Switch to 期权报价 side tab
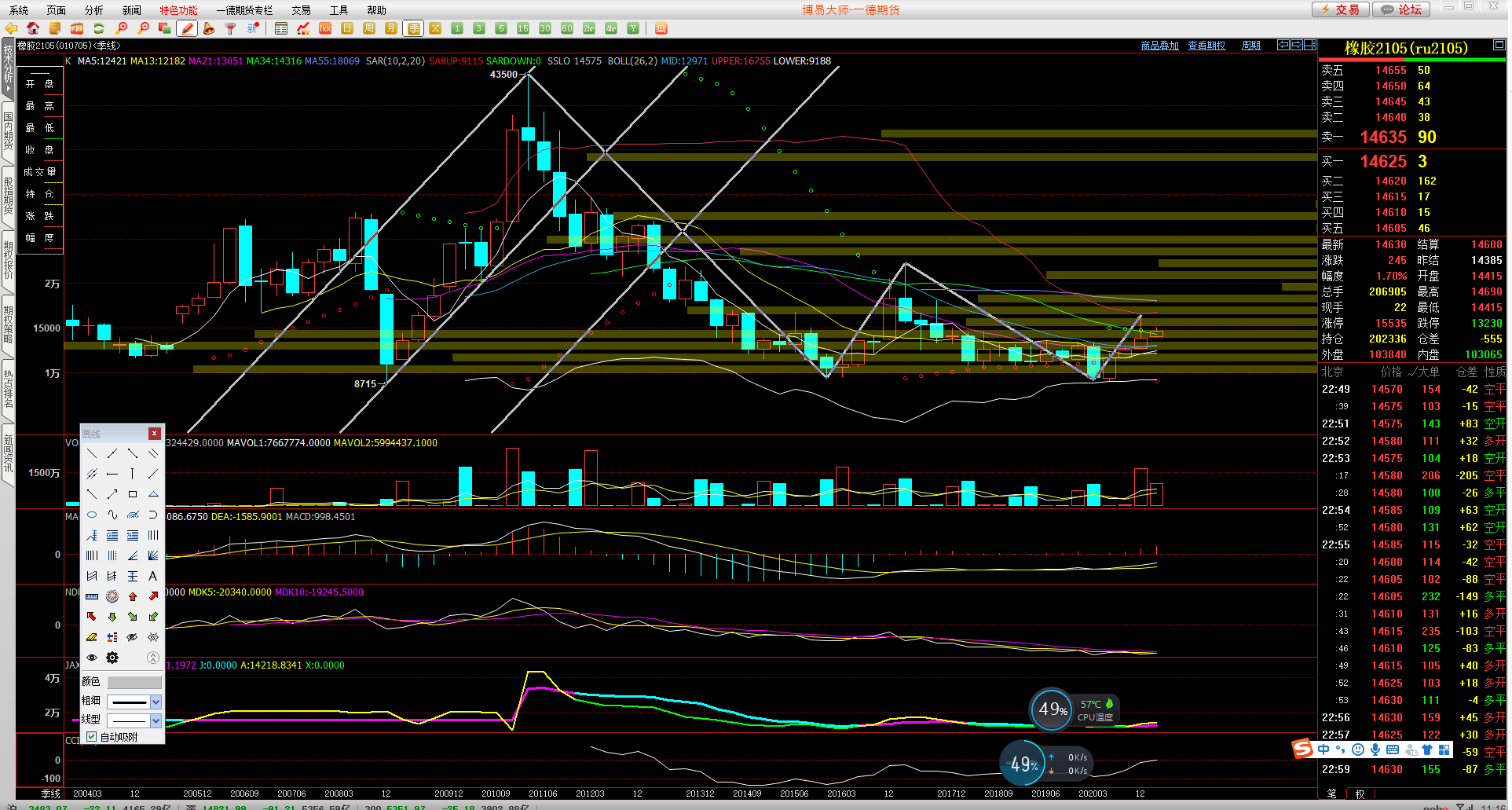The image size is (1512, 810). pyautogui.click(x=8, y=260)
